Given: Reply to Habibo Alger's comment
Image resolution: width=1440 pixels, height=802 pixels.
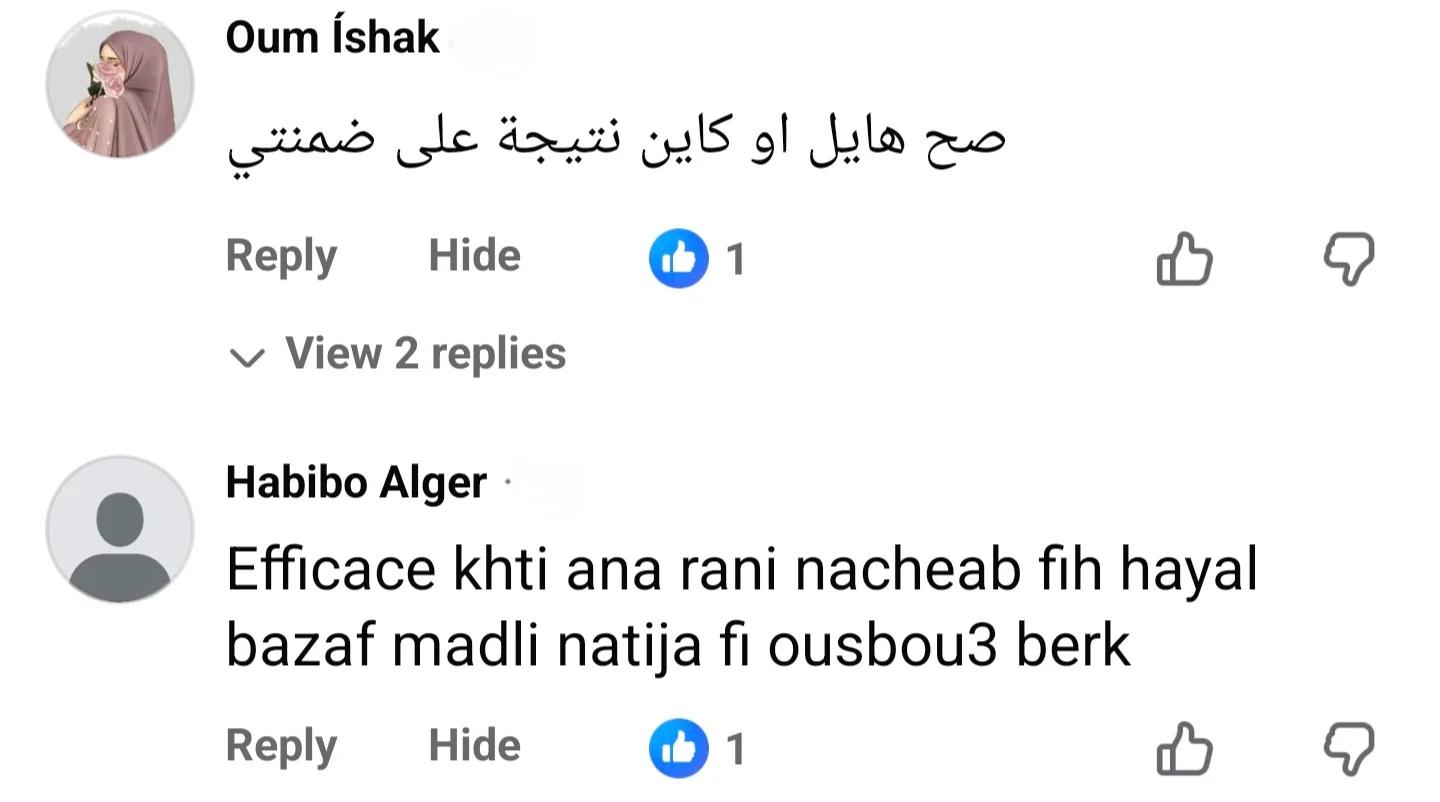Looking at the screenshot, I should (281, 747).
